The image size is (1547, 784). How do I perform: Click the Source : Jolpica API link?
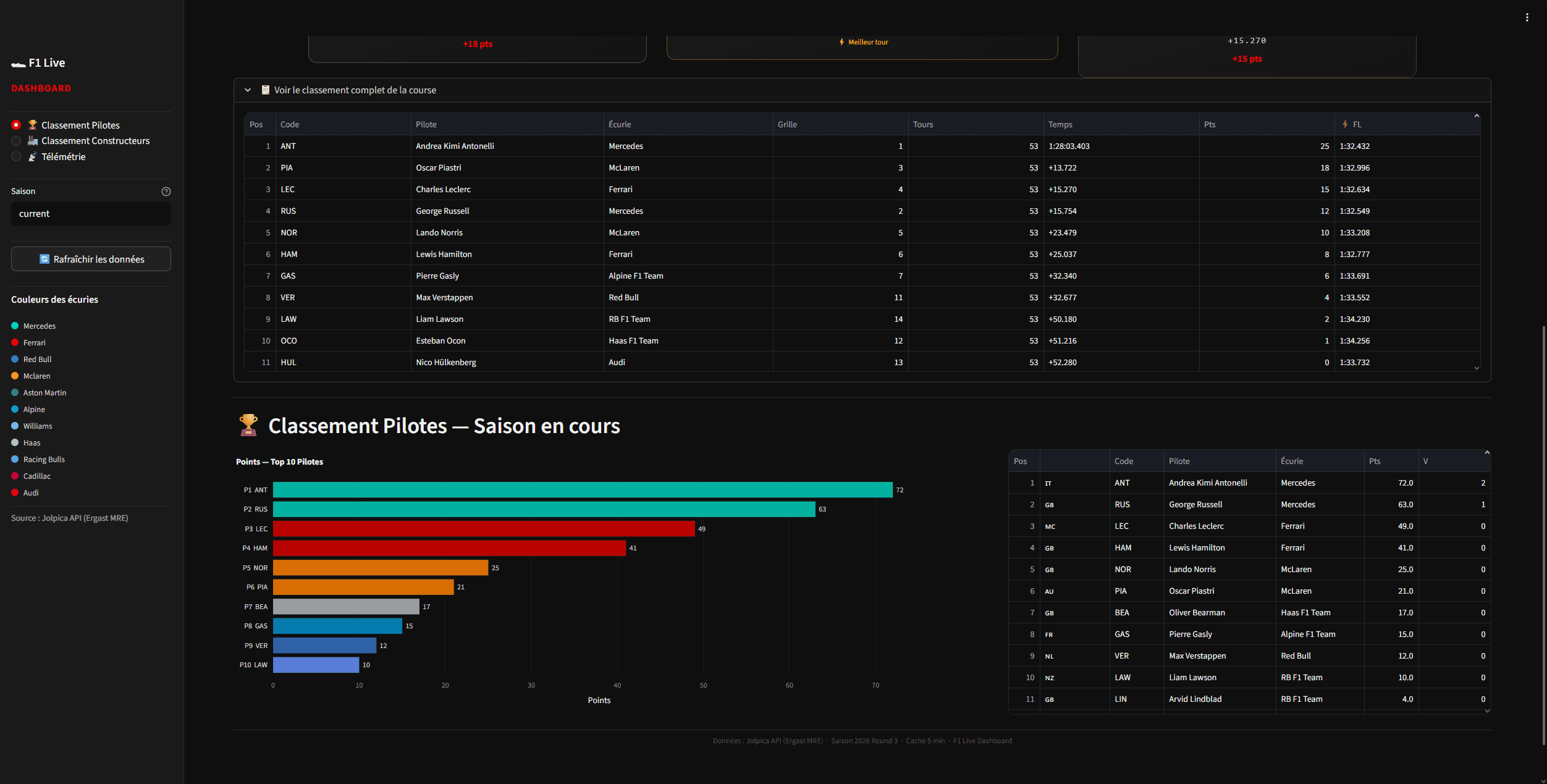click(x=69, y=518)
